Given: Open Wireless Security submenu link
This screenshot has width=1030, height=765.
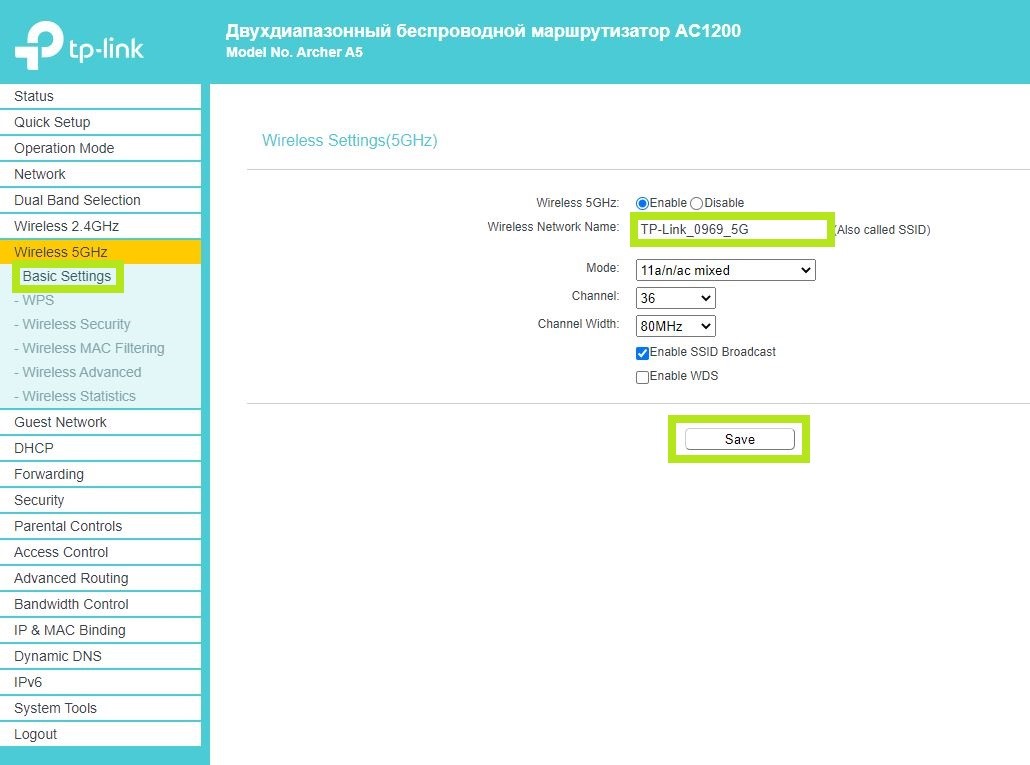Looking at the screenshot, I should coord(76,324).
